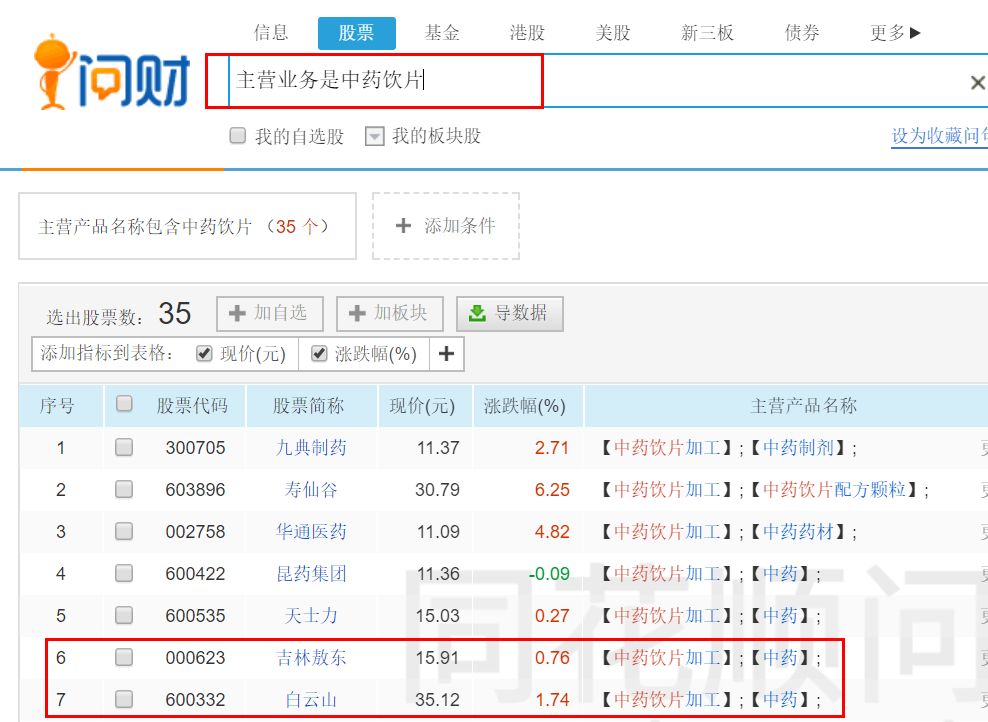Click the 6.25 change percentage cell
This screenshot has height=722, width=988.
(552, 490)
